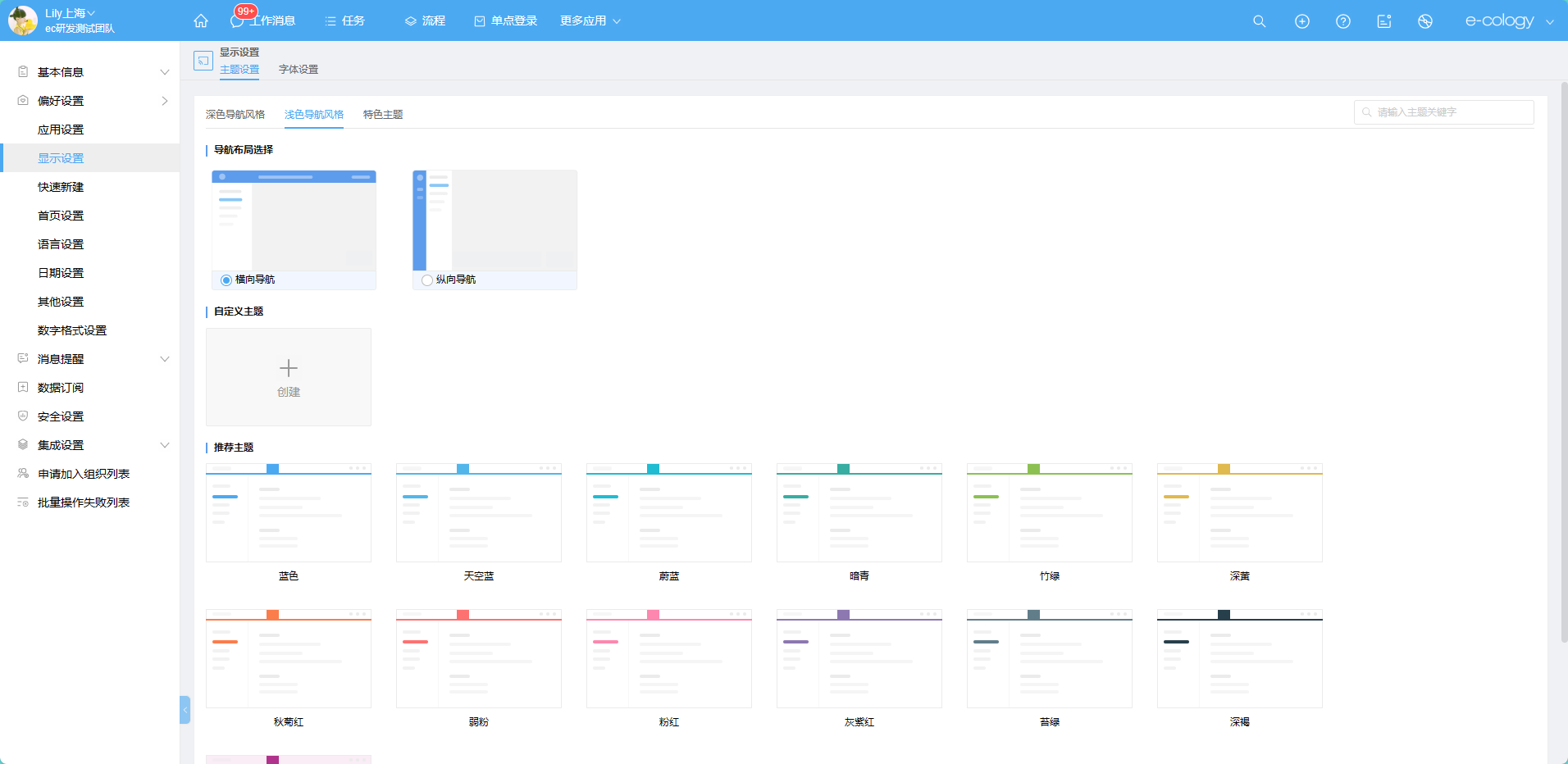Go to 语言设置 in sidebar

61,244
